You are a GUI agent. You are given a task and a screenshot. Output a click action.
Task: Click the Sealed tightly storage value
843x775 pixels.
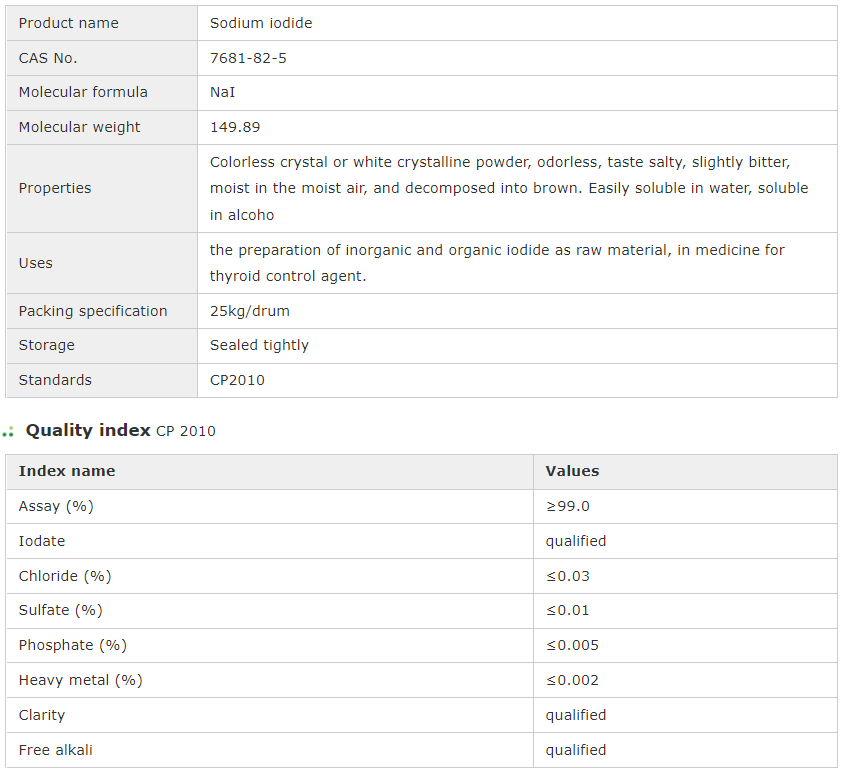259,345
